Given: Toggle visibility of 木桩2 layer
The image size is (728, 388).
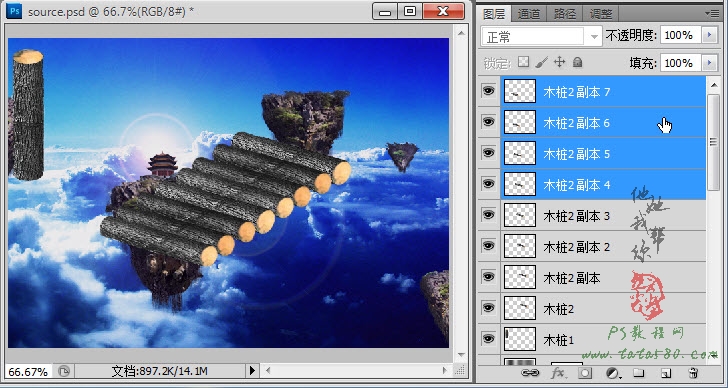Looking at the screenshot, I should [488, 308].
